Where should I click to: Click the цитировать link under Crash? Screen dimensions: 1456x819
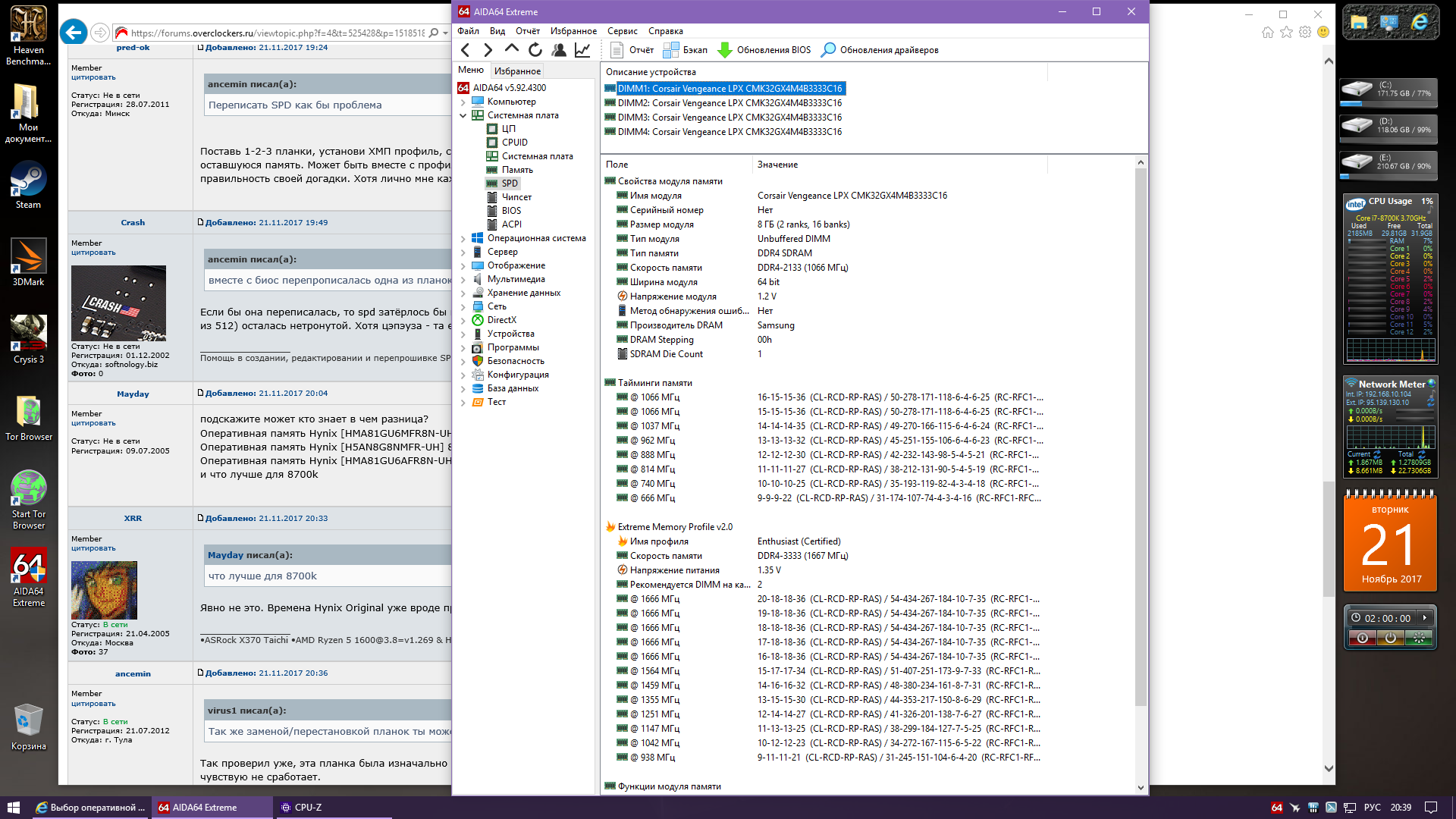coord(93,253)
